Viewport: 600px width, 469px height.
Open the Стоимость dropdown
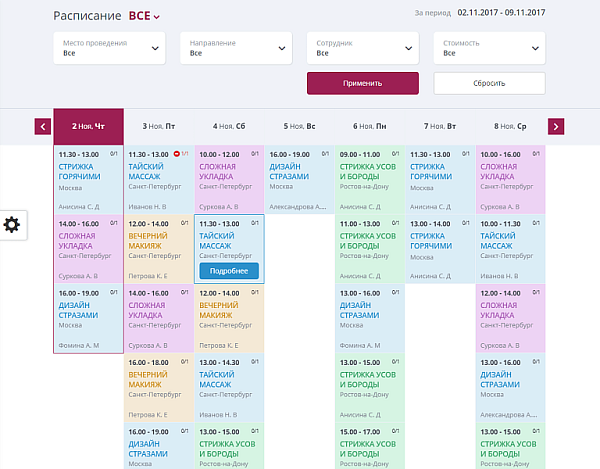click(489, 48)
